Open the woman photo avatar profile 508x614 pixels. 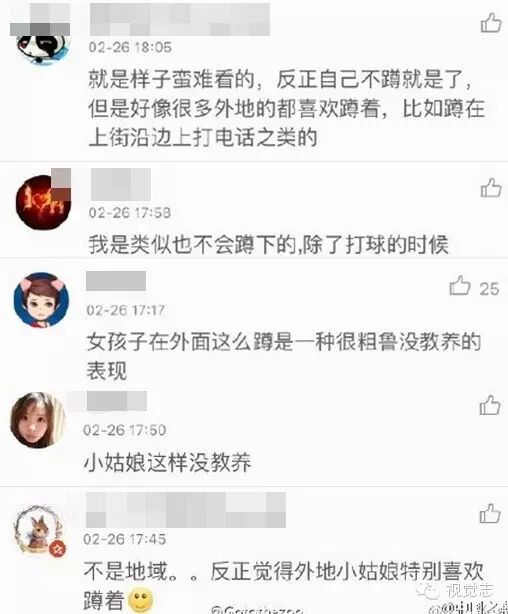[x=38, y=420]
